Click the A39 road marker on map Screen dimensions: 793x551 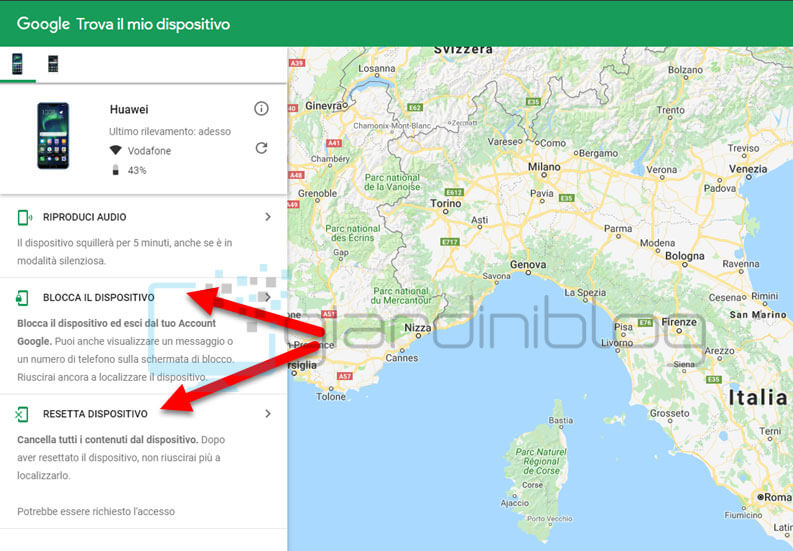pyautogui.click(x=296, y=63)
